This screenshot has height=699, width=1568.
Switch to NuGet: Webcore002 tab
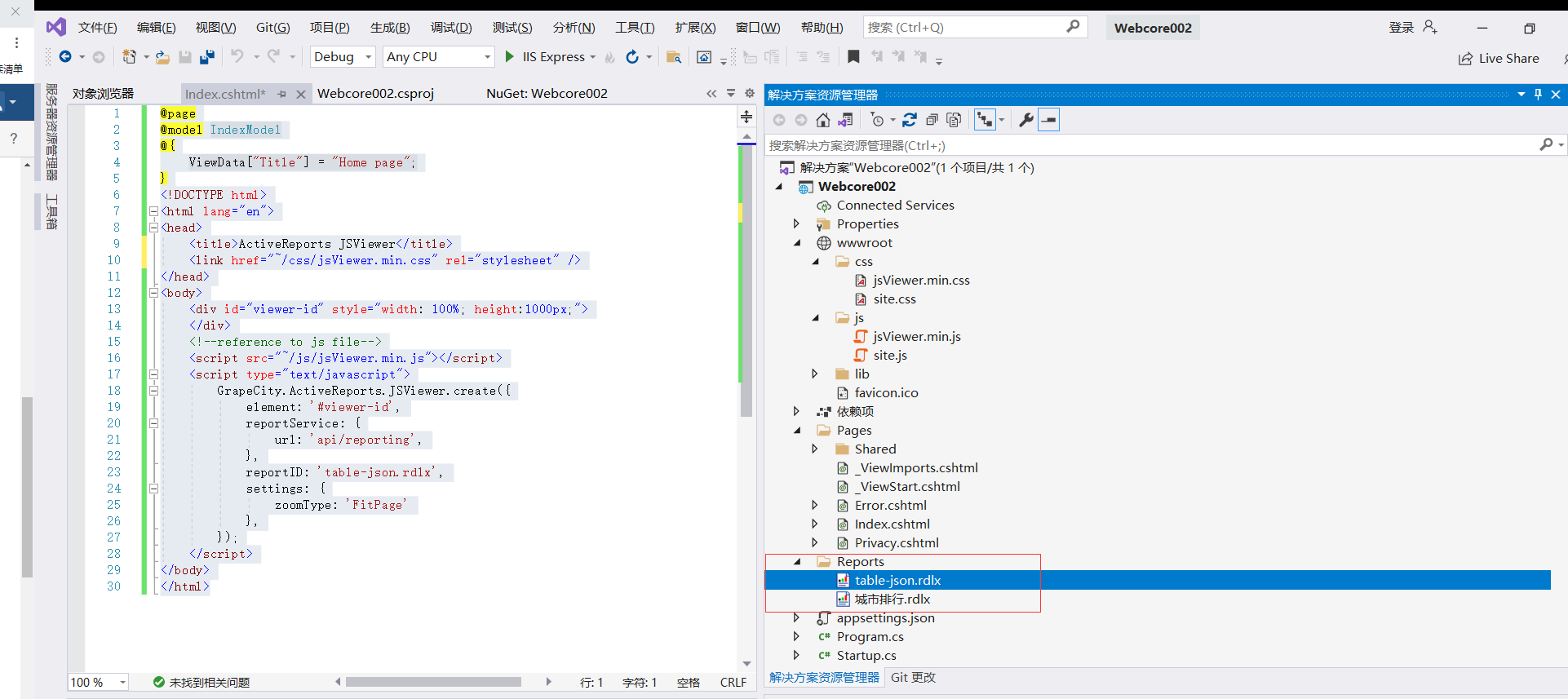pyautogui.click(x=547, y=94)
